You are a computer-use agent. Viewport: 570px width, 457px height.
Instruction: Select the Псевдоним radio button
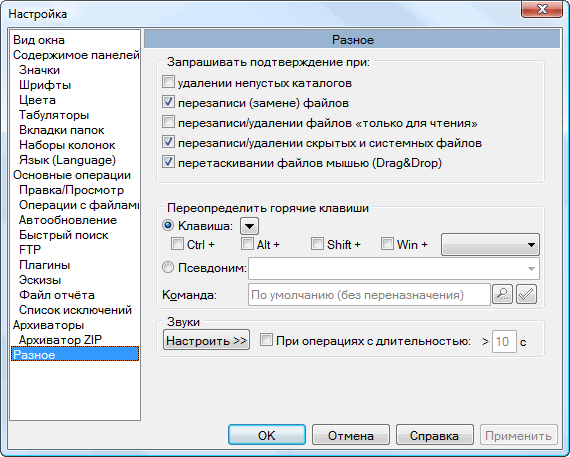pyautogui.click(x=168, y=268)
